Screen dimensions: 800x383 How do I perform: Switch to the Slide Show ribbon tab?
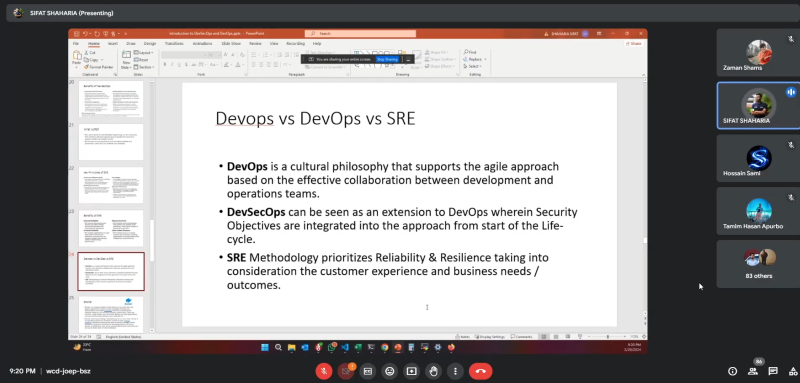(231, 43)
